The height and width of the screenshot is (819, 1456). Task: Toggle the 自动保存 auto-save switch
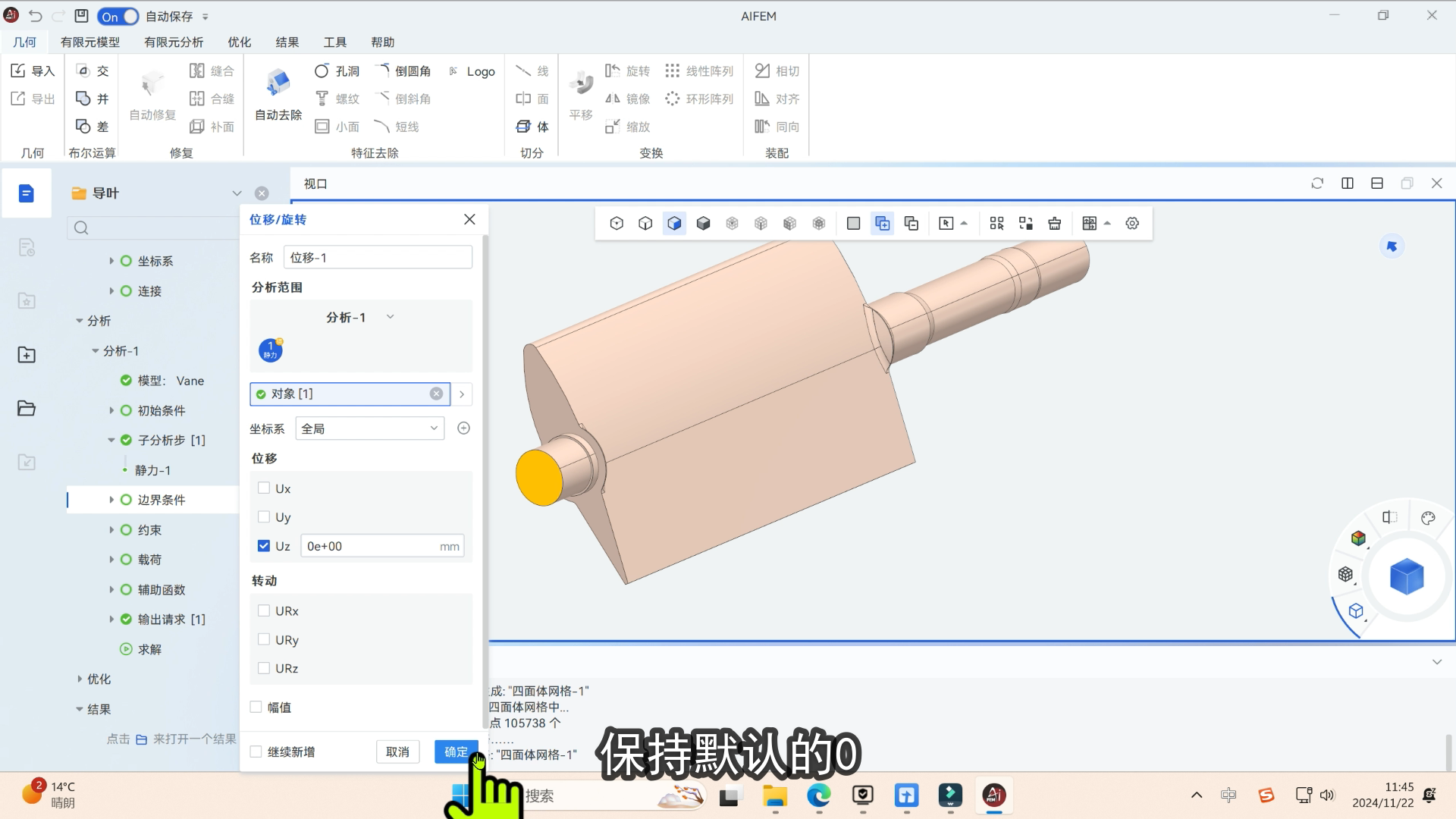119,16
